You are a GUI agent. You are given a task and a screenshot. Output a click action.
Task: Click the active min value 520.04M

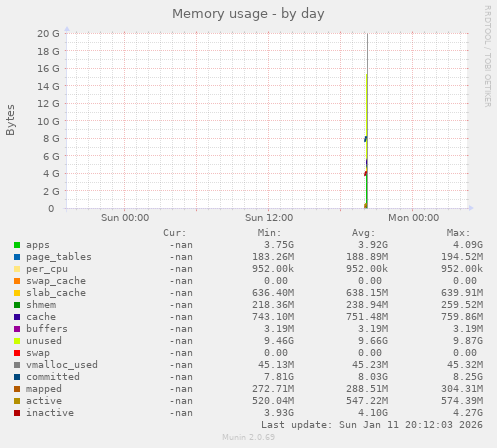tap(273, 401)
